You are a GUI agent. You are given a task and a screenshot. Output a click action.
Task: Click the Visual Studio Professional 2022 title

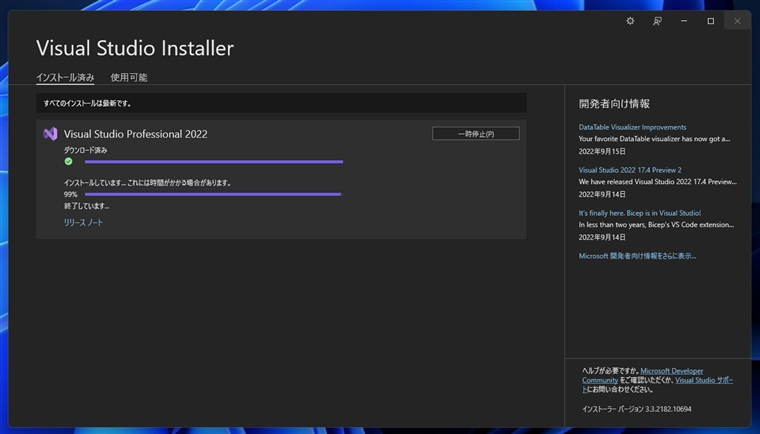[136, 134]
